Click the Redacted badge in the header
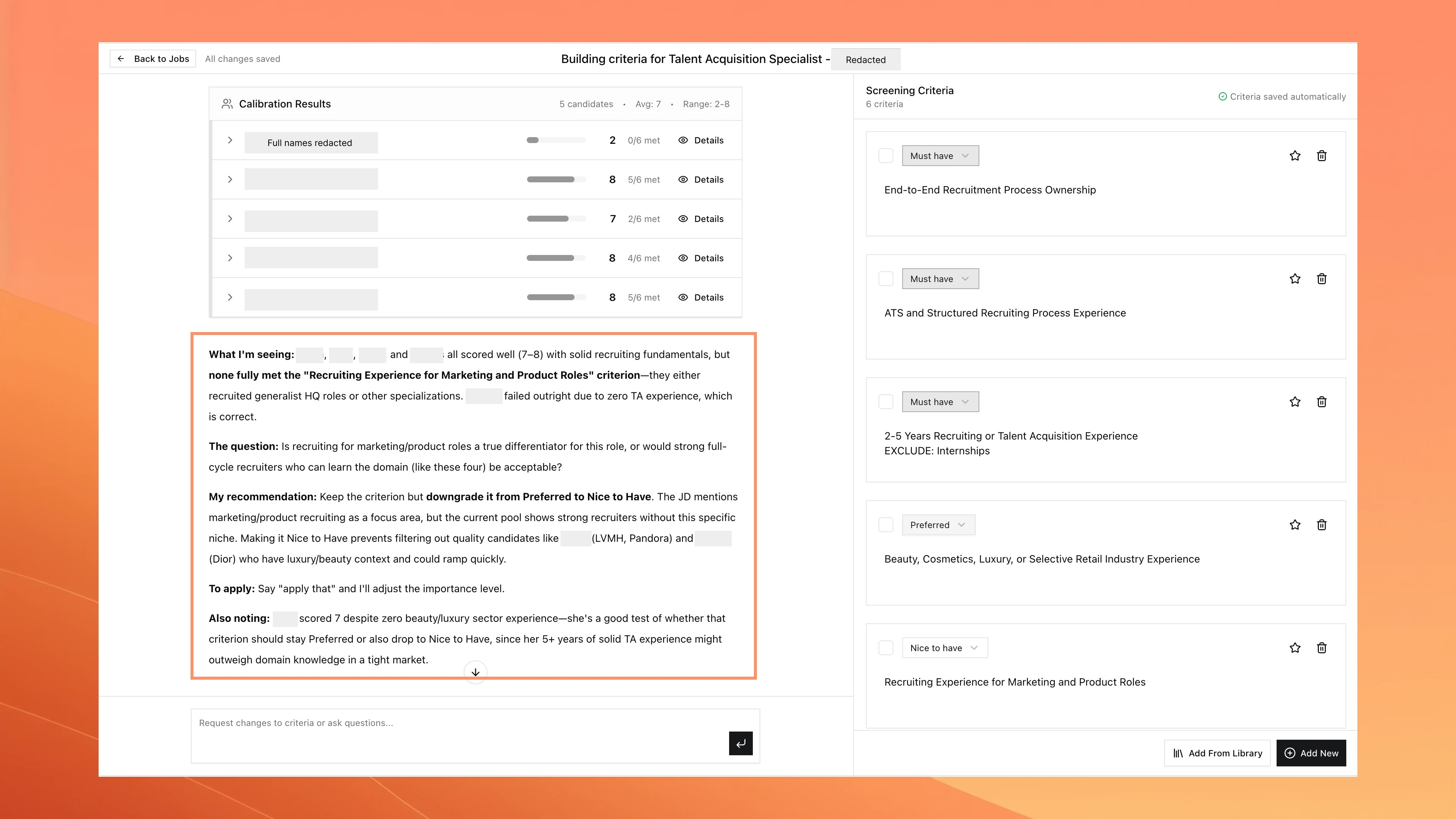Viewport: 1456px width, 819px height. [x=866, y=59]
